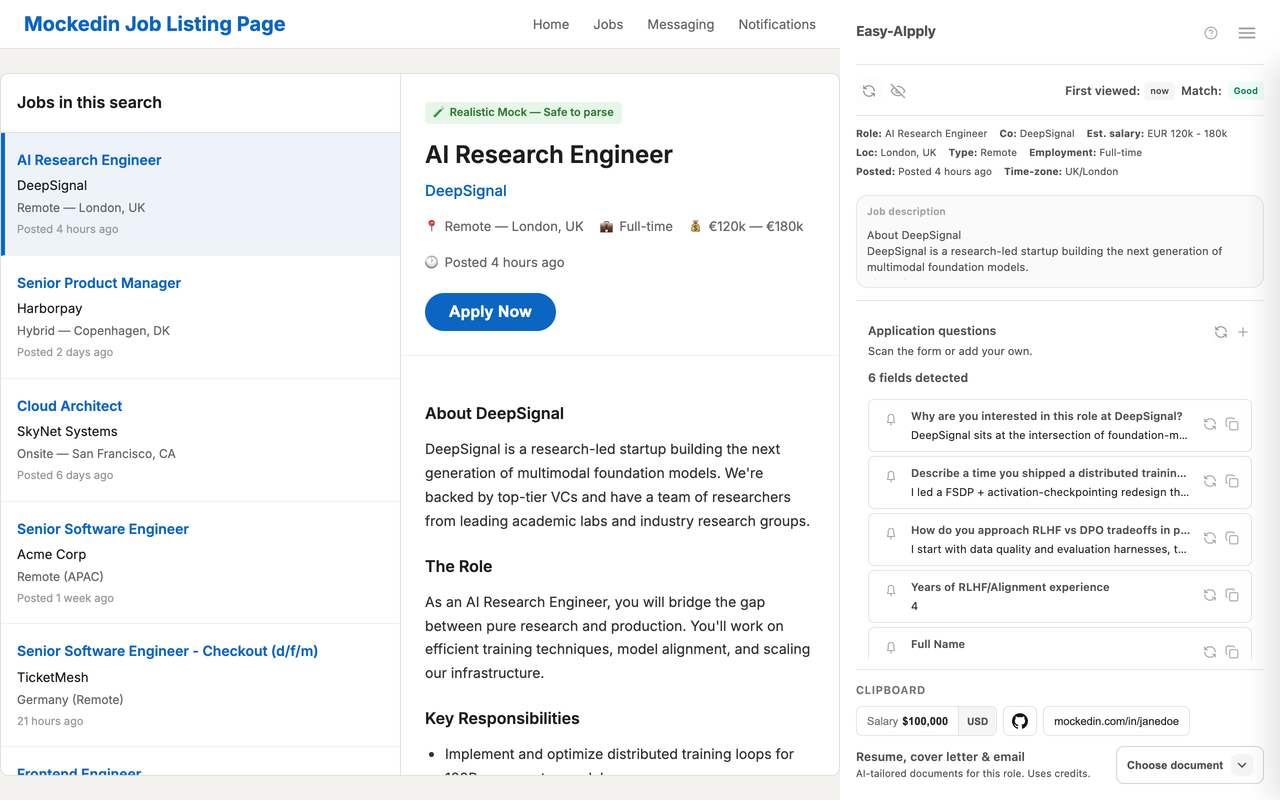Go to Home in top navigation

551,24
